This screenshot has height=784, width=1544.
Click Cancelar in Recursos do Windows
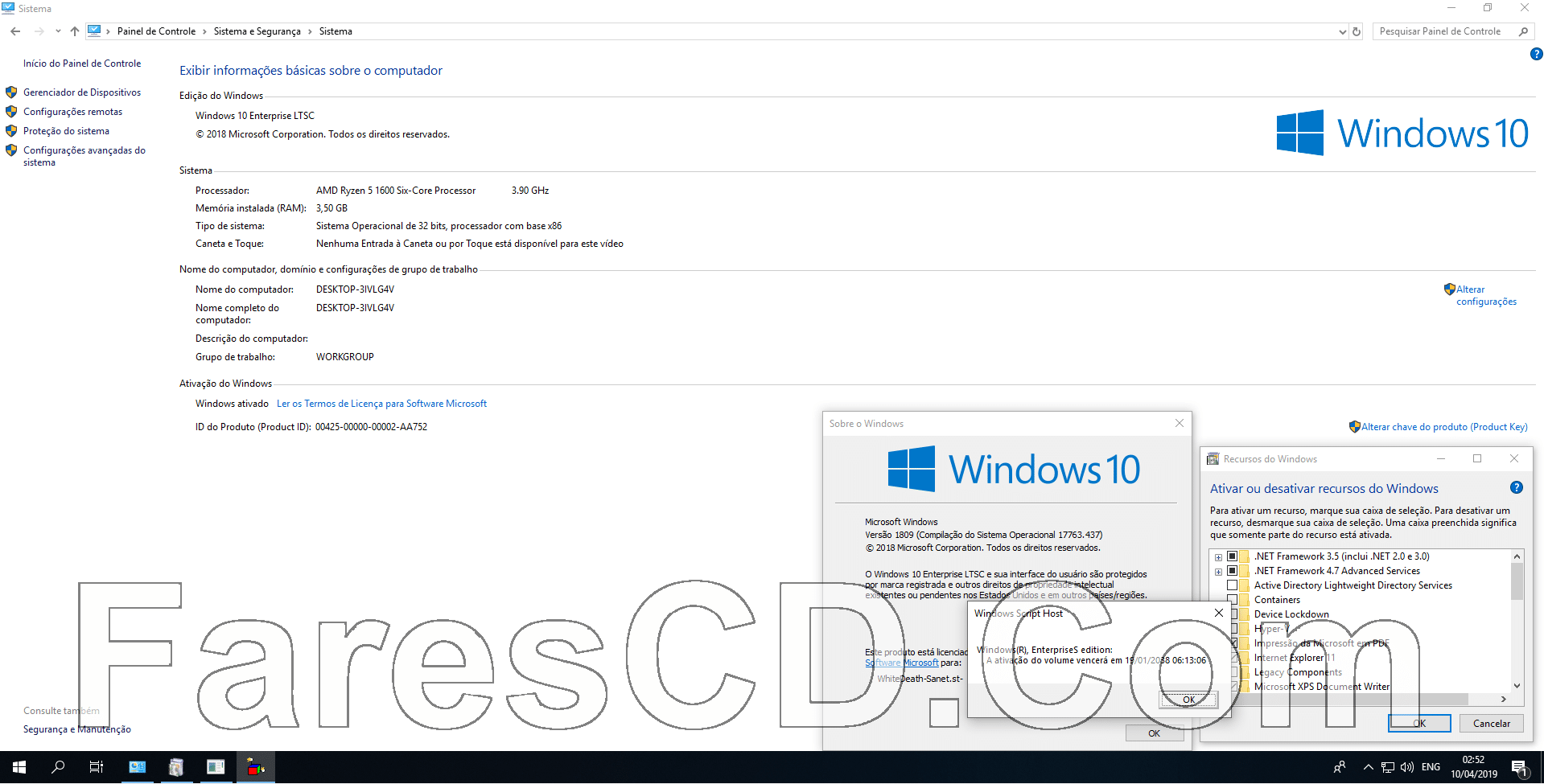pos(1491,724)
